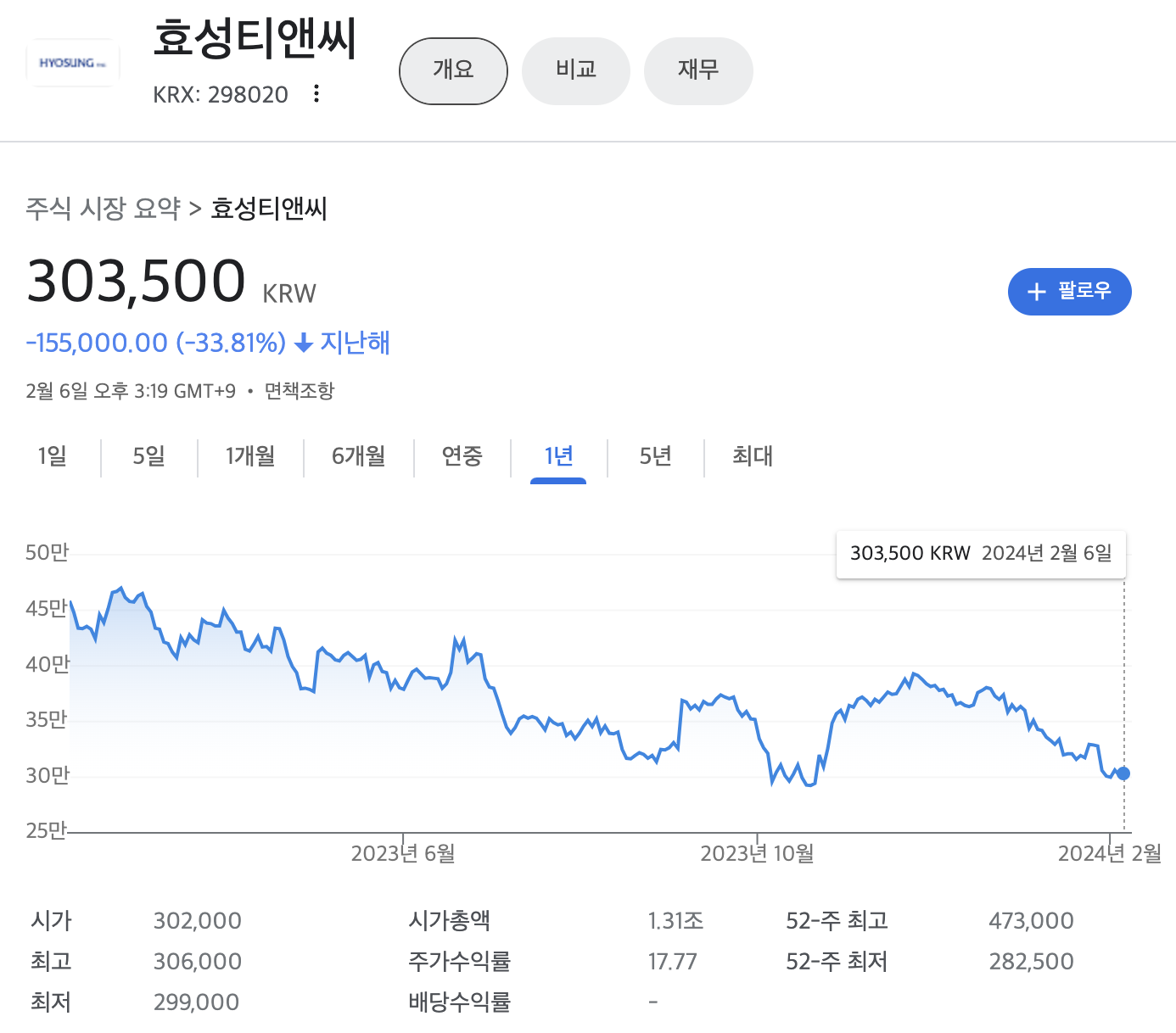Select the 1개월 chart range

249,456
